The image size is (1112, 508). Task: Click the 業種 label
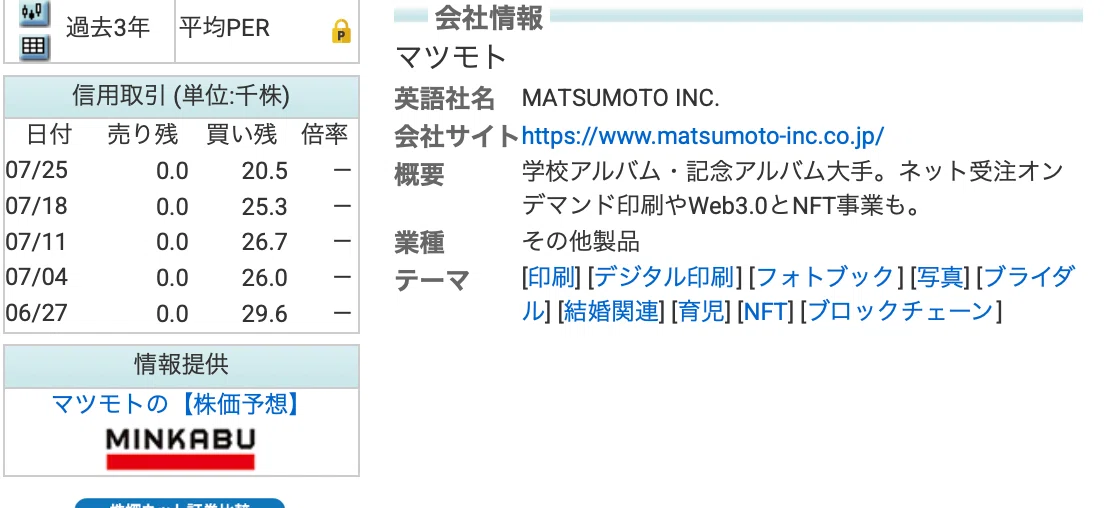click(x=419, y=243)
